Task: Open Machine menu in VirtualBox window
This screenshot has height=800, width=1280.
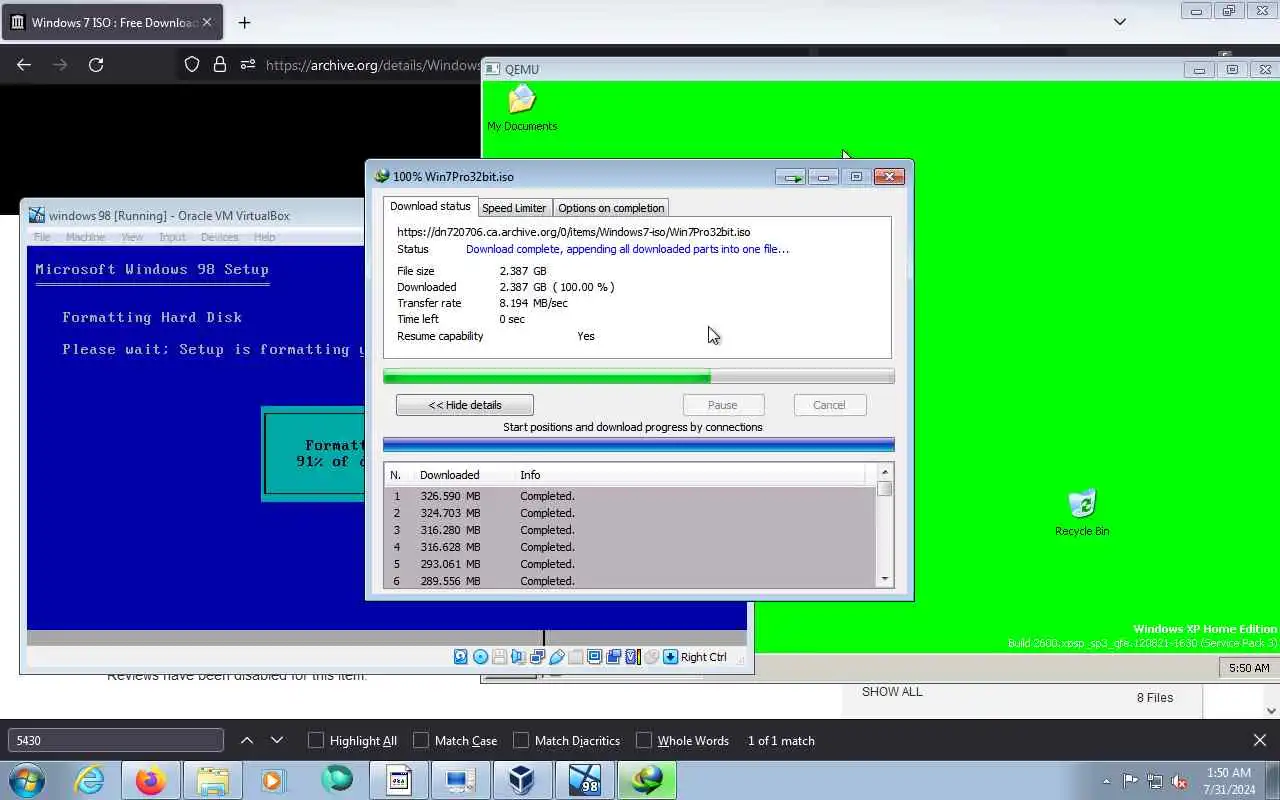Action: [85, 237]
